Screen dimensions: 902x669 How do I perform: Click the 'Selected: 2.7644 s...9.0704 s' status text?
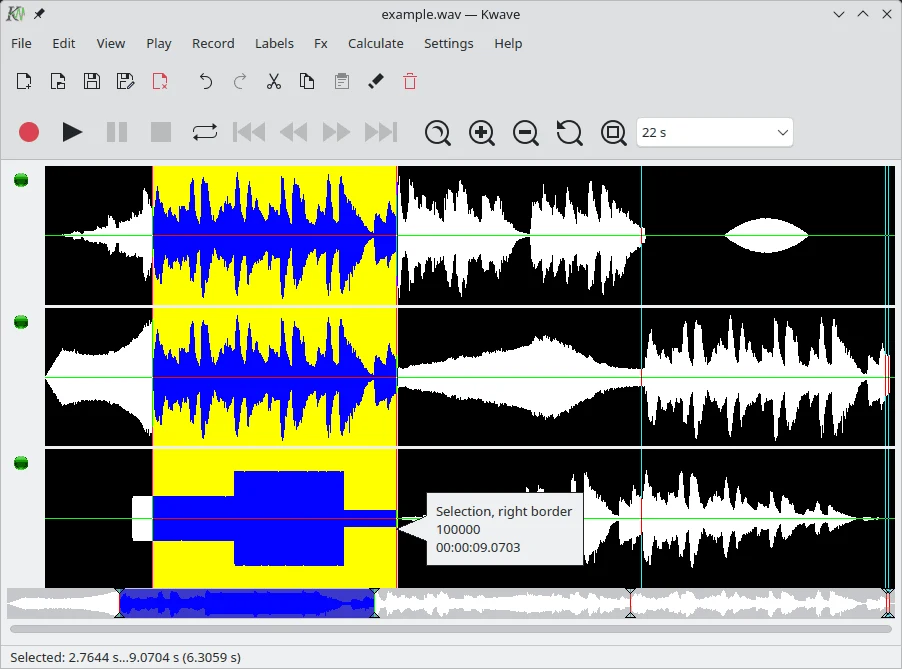tap(125, 657)
